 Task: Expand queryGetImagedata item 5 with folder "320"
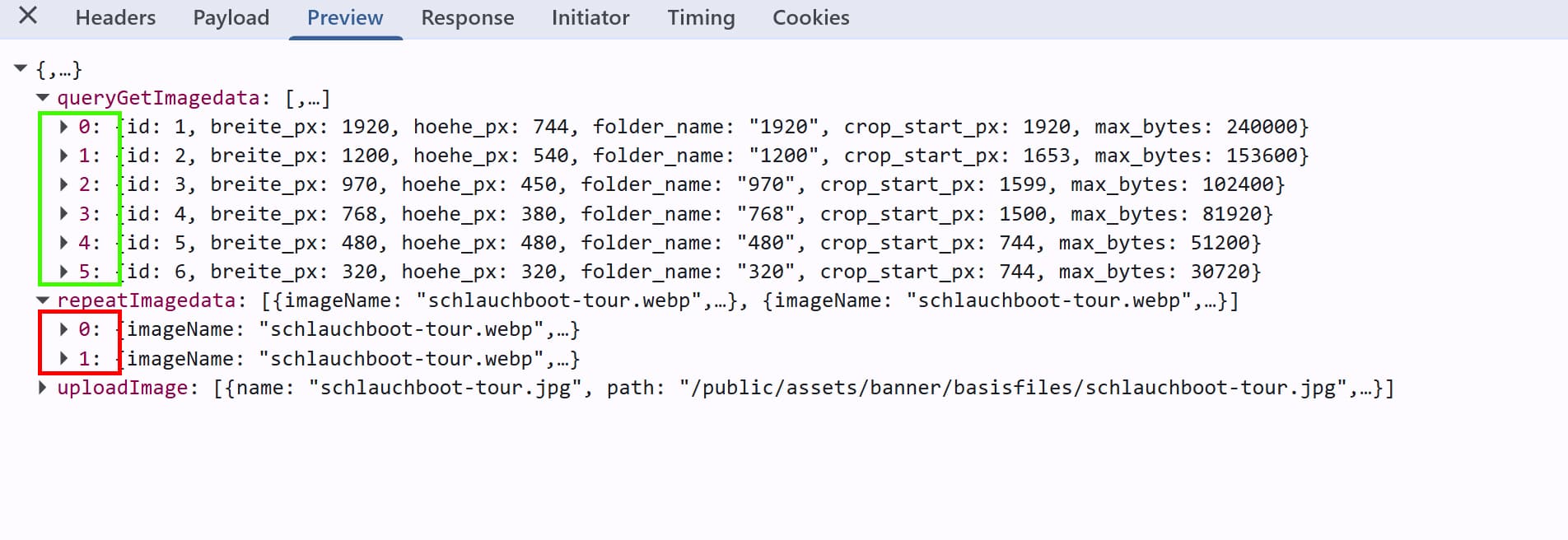tap(63, 272)
